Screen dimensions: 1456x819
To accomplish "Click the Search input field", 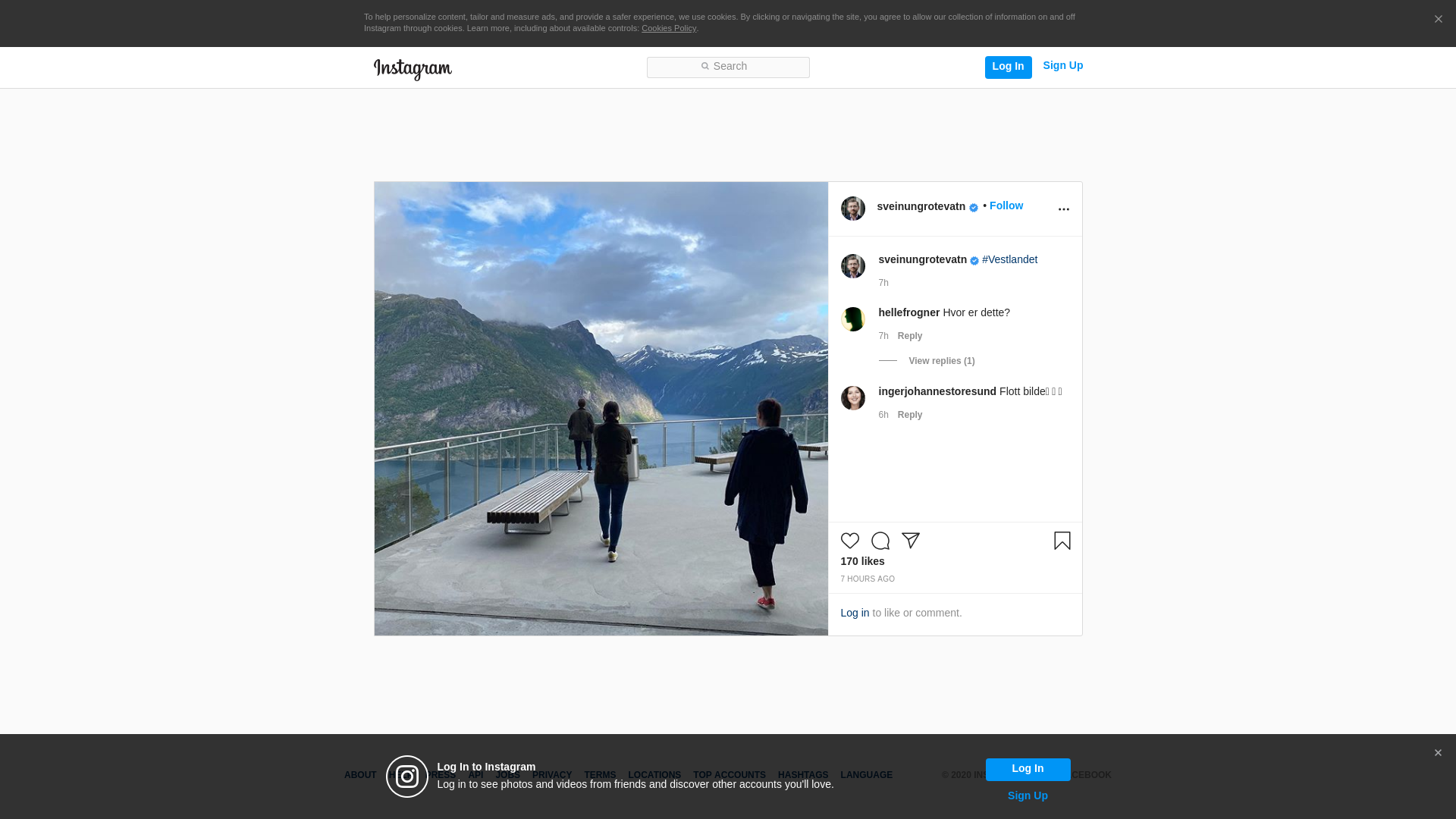I will coord(728,67).
